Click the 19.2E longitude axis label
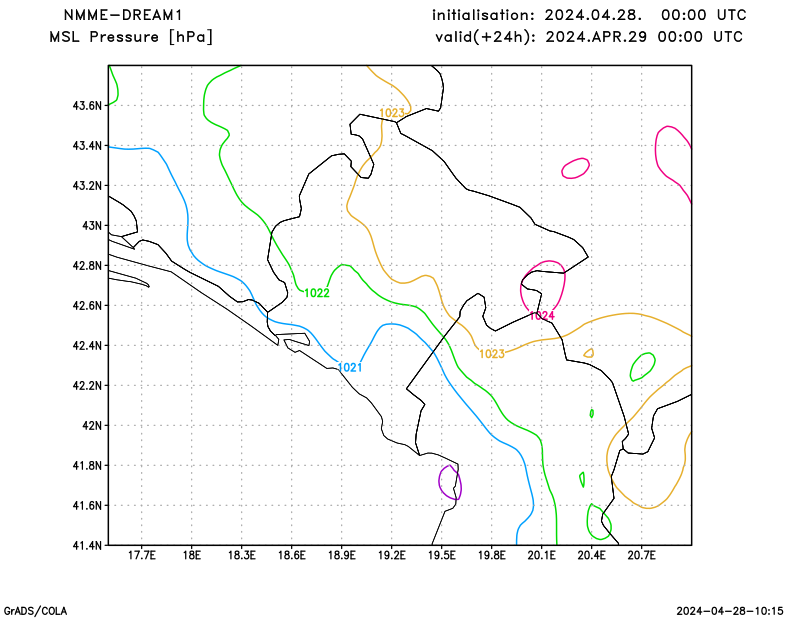Image resolution: width=800 pixels, height=618 pixels. (392, 555)
